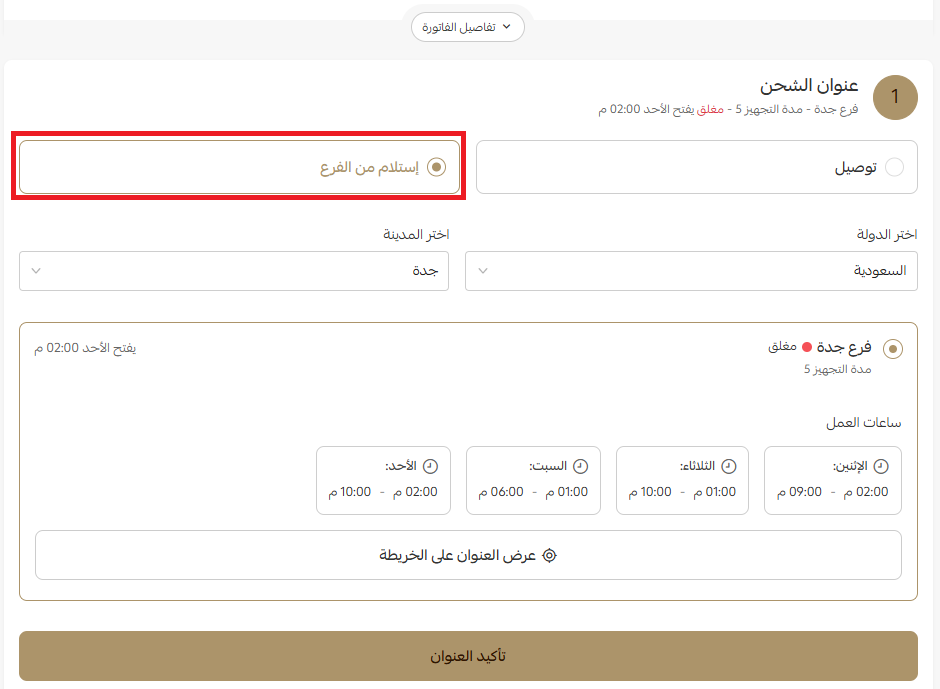Expand the تفاصيل الفاتورة dropdown button
This screenshot has width=940, height=689.
pos(468,27)
